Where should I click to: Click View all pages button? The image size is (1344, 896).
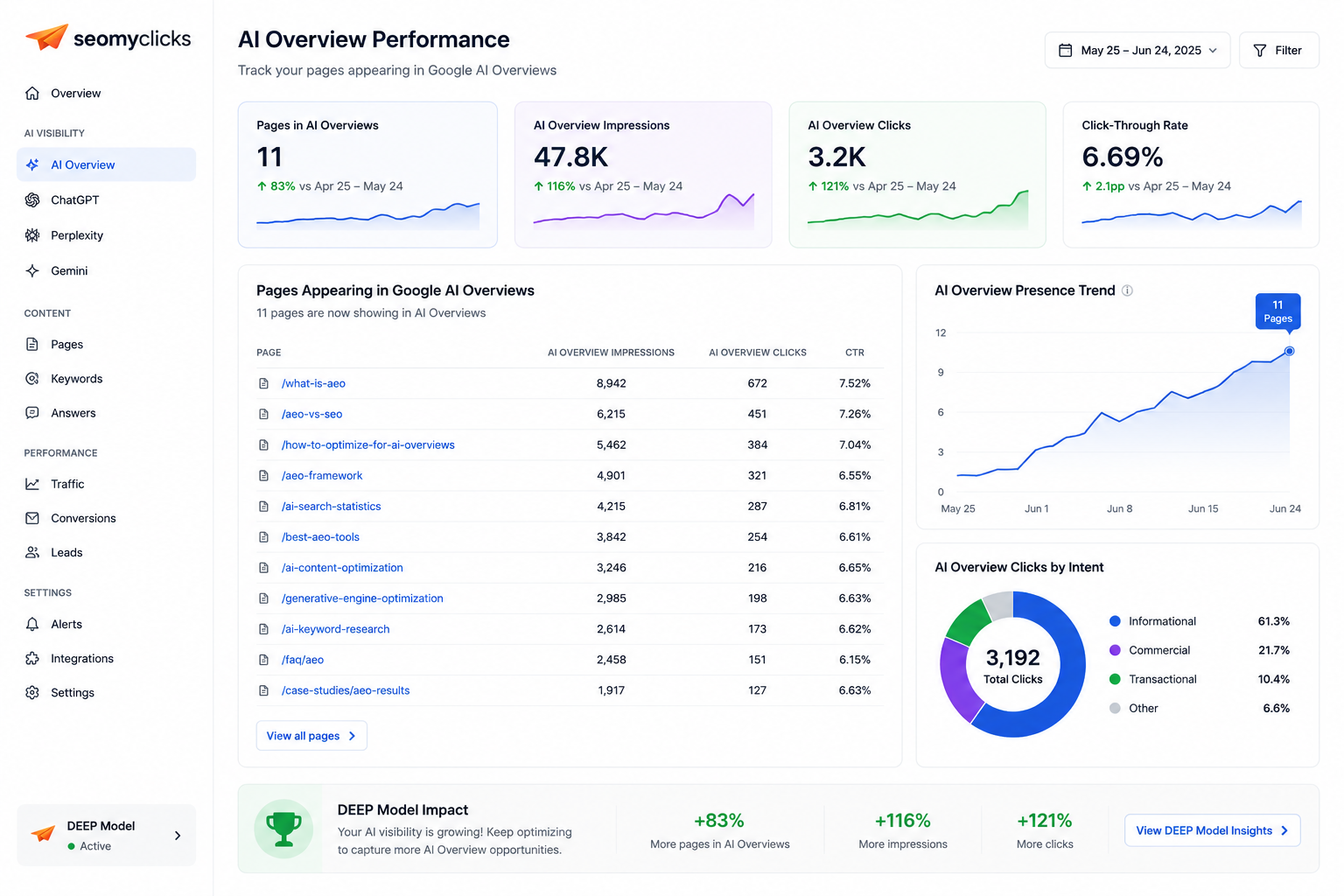(311, 736)
